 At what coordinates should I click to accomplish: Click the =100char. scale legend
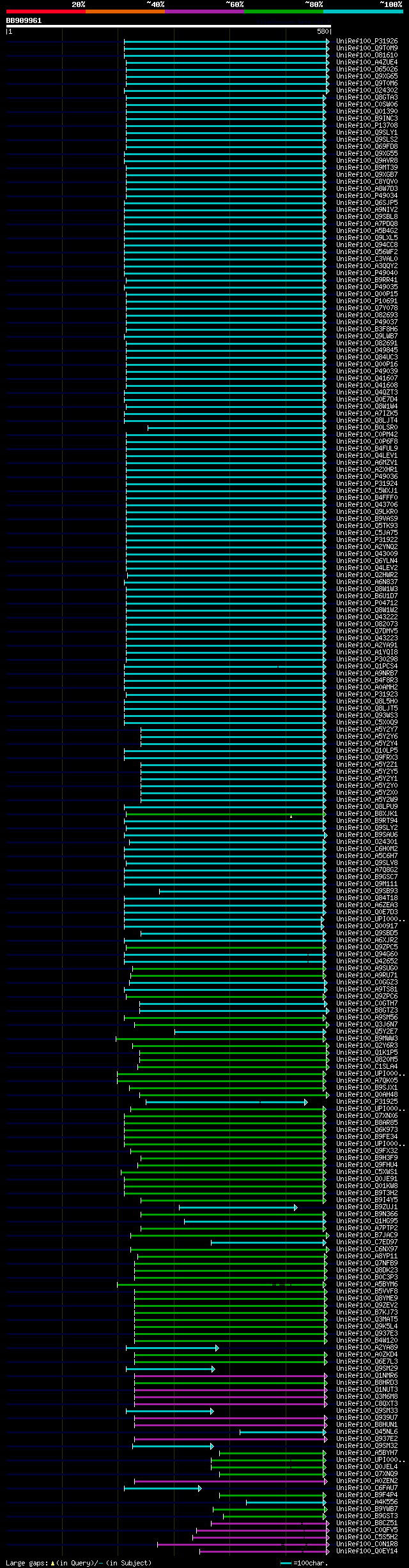[x=304, y=1563]
